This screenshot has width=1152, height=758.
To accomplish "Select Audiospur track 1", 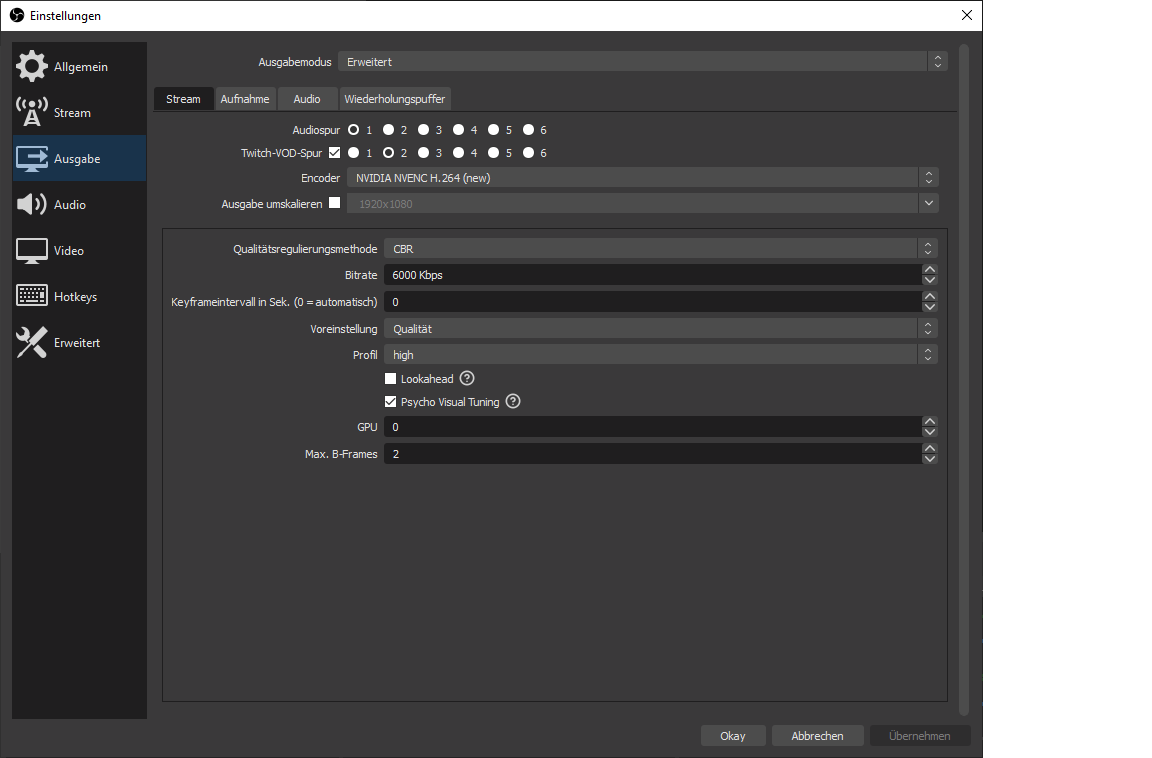I will pos(353,130).
